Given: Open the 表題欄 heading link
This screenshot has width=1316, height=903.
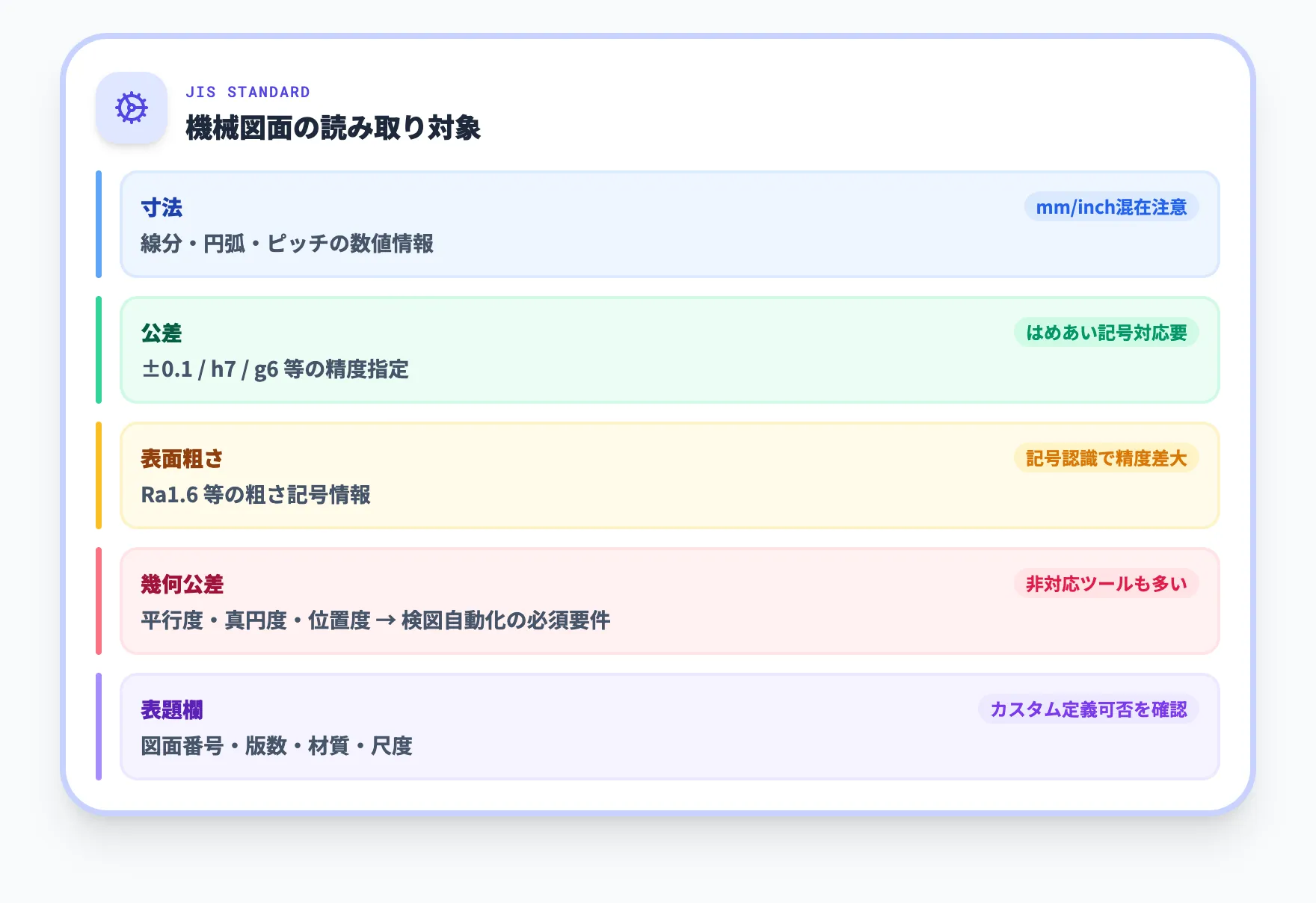Looking at the screenshot, I should click(172, 710).
